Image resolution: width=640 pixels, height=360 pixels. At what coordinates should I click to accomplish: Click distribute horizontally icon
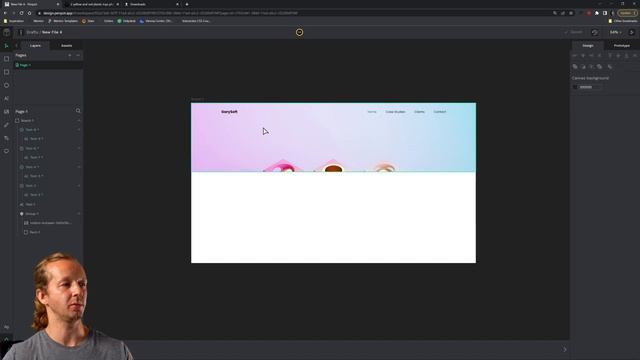(599, 56)
